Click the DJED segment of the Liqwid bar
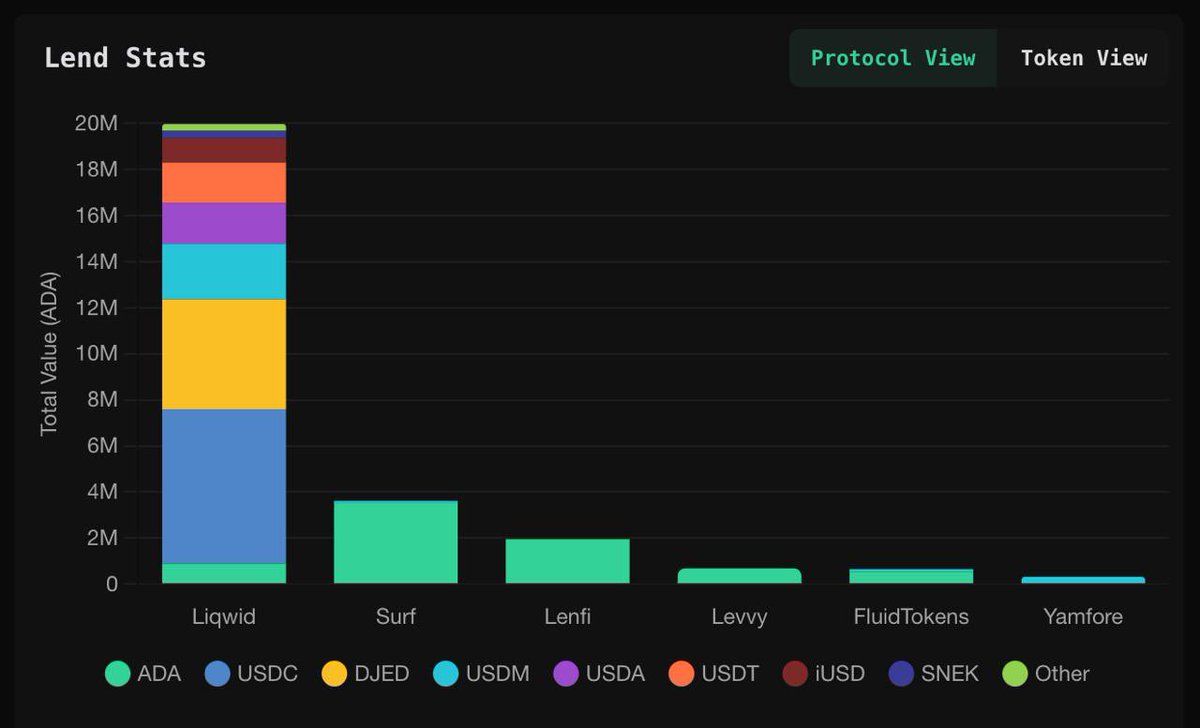The width and height of the screenshot is (1200, 728). click(224, 350)
